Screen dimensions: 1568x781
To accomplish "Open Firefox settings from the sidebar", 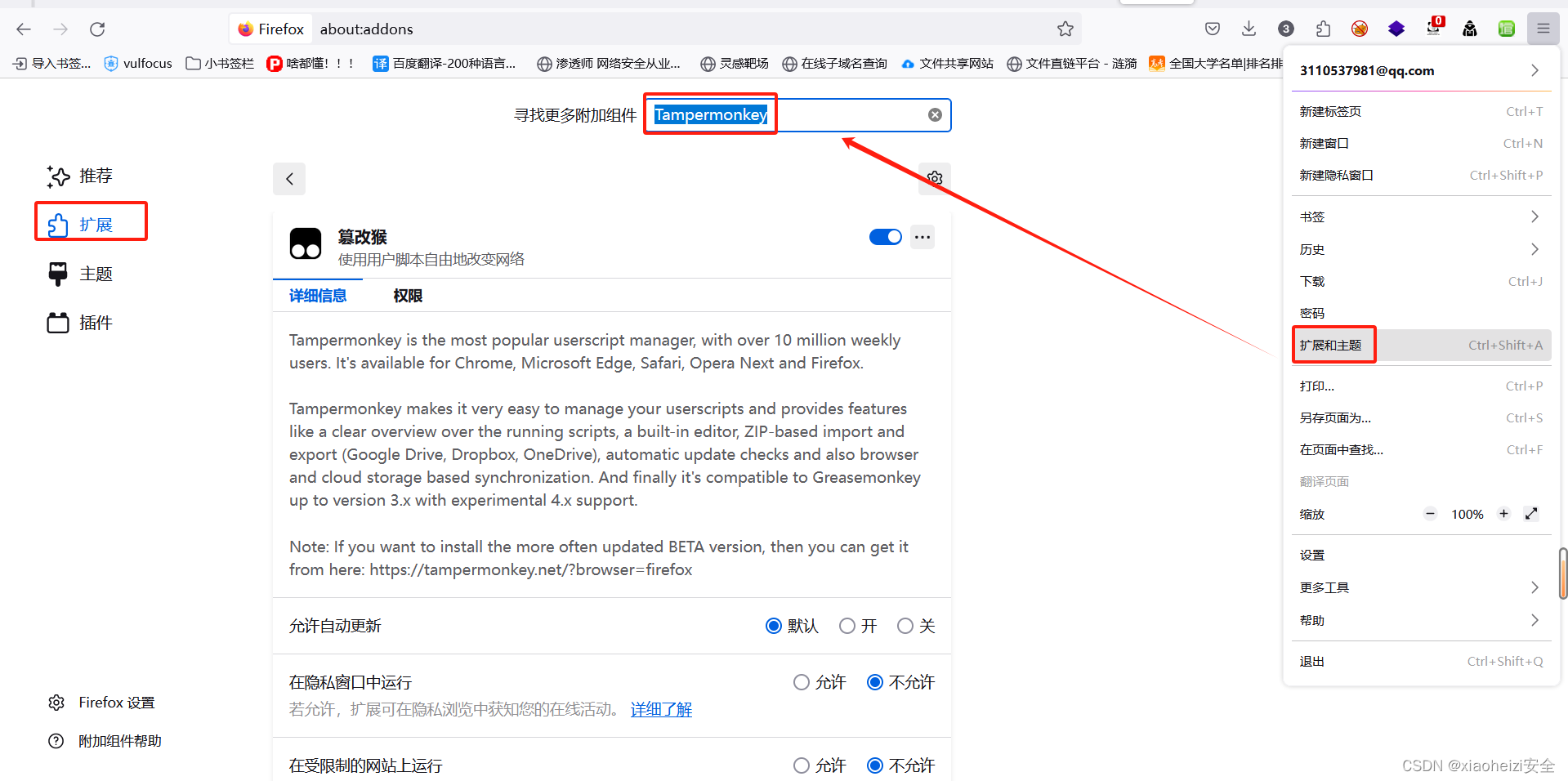I will pyautogui.click(x=101, y=703).
